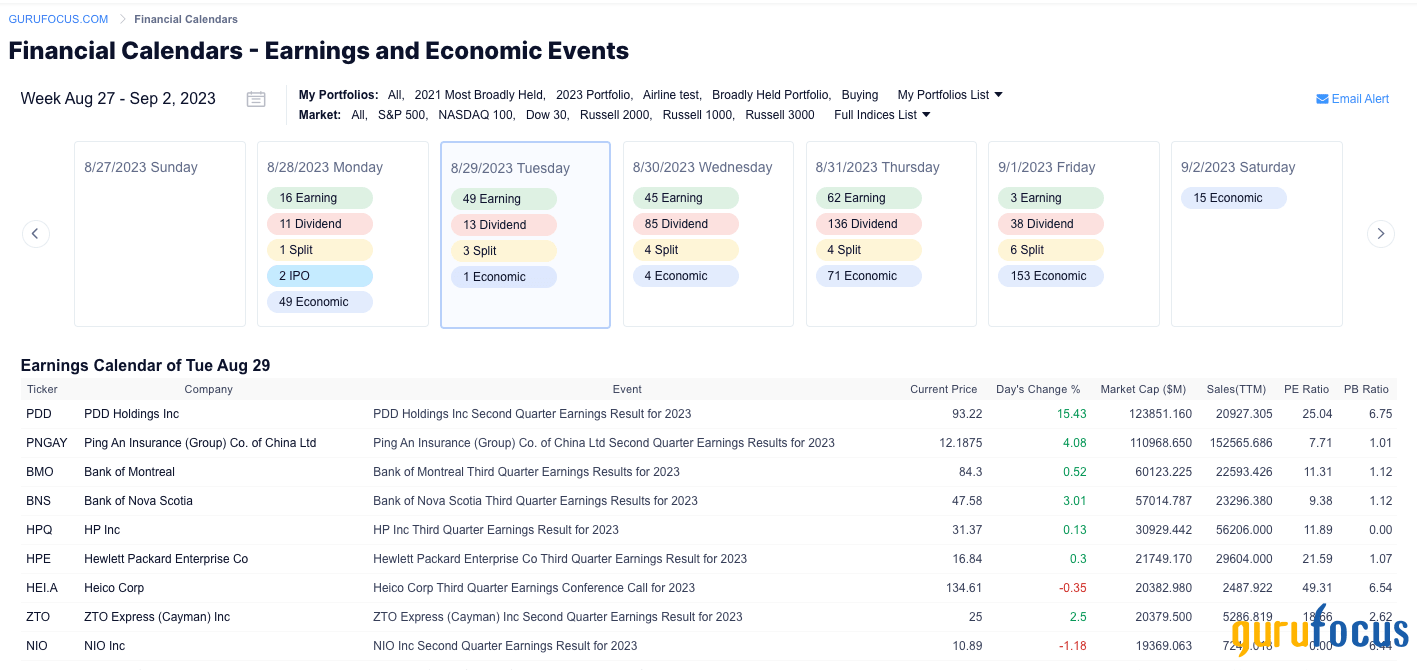Open the calendar date picker icon

[x=256, y=99]
